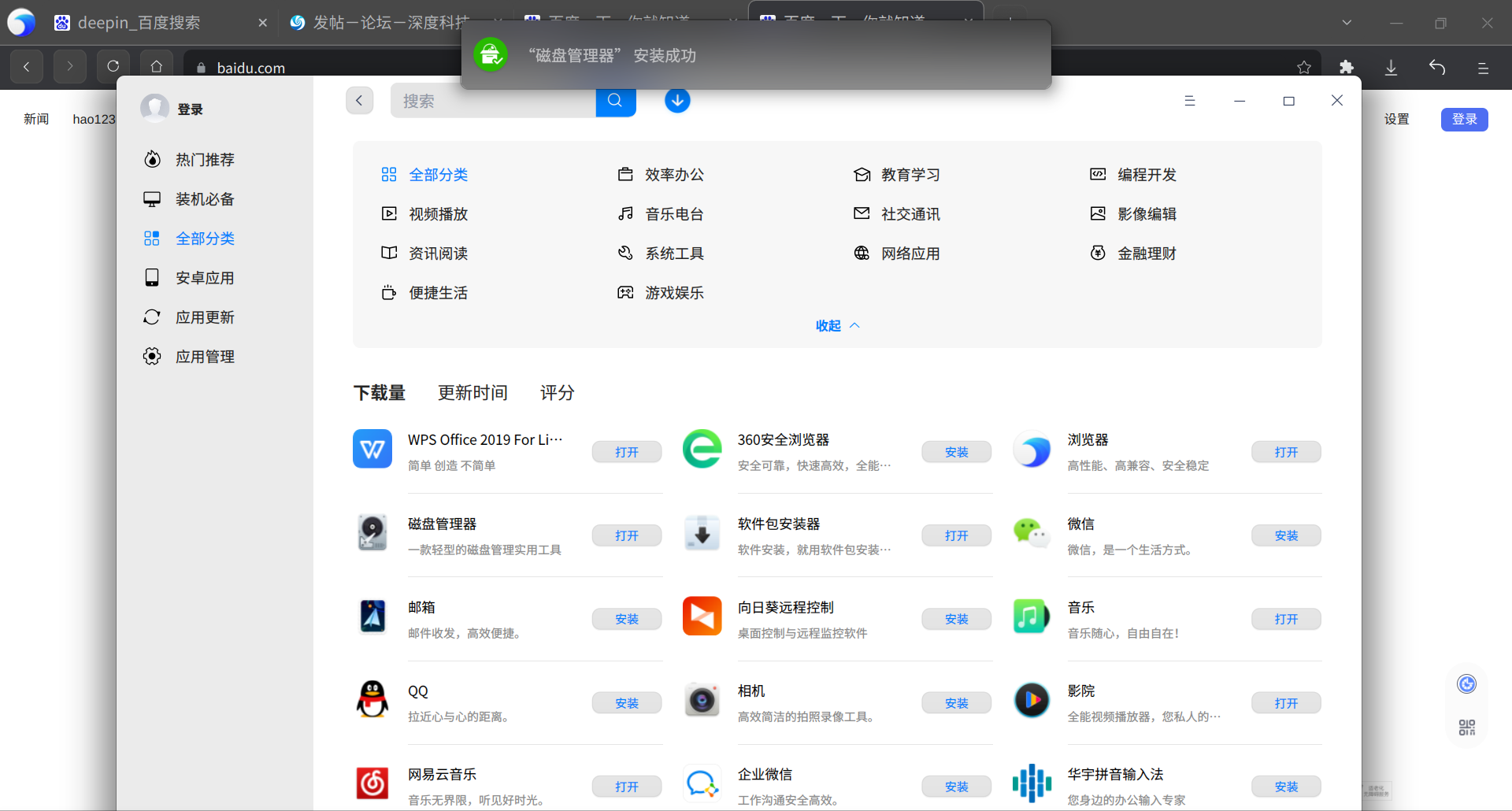Select the 游戏娱乐 category
1512x811 pixels.
click(674, 292)
